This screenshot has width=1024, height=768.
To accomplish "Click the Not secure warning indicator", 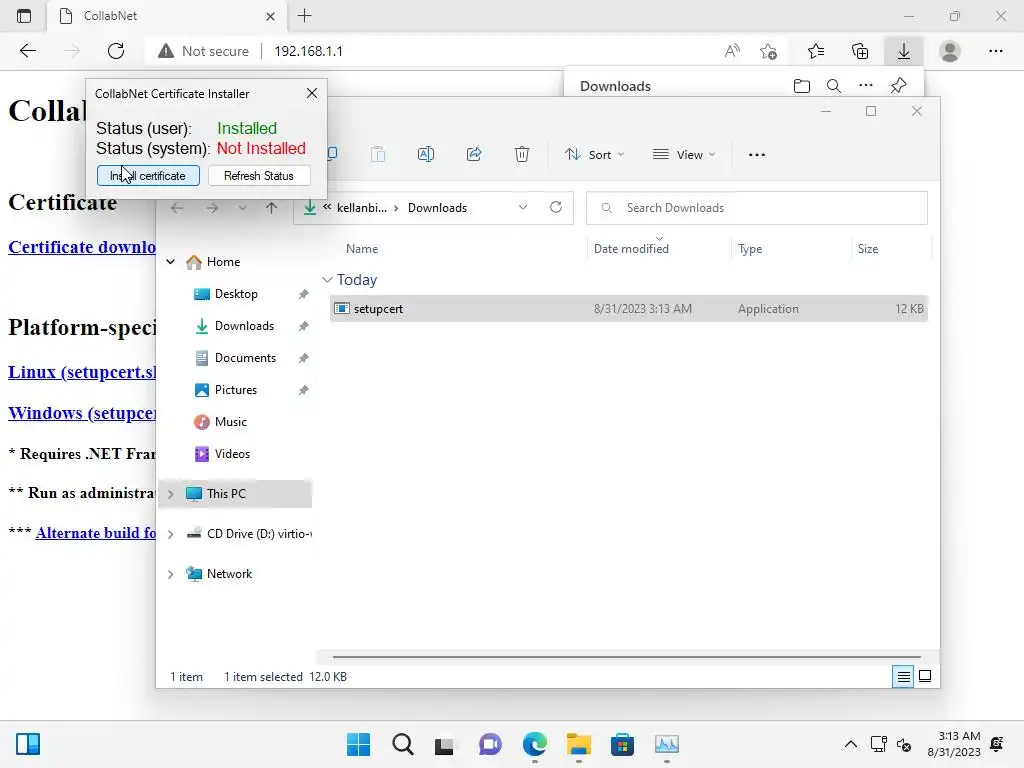I will 204,51.
